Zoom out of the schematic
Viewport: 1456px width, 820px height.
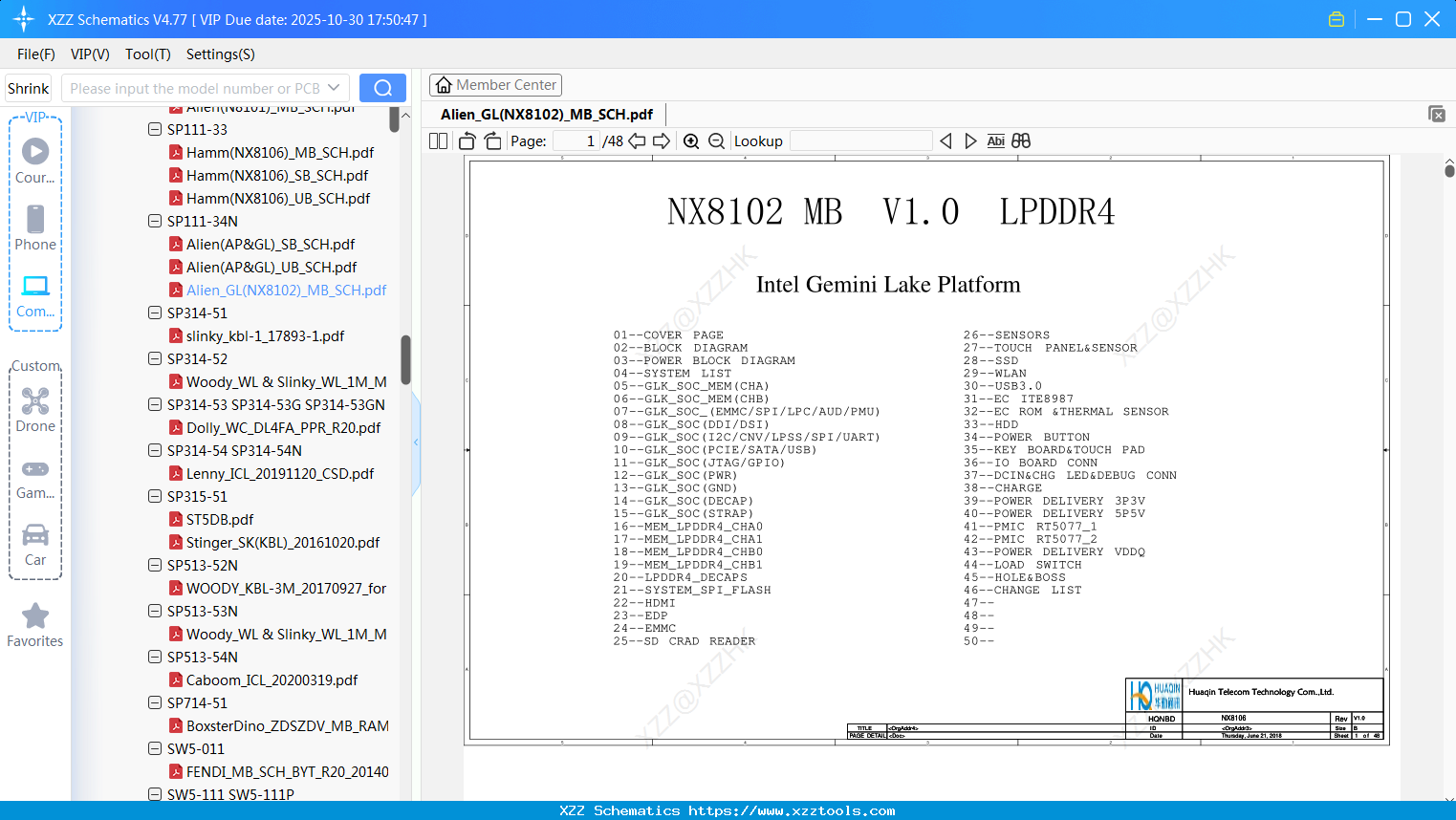click(x=717, y=141)
